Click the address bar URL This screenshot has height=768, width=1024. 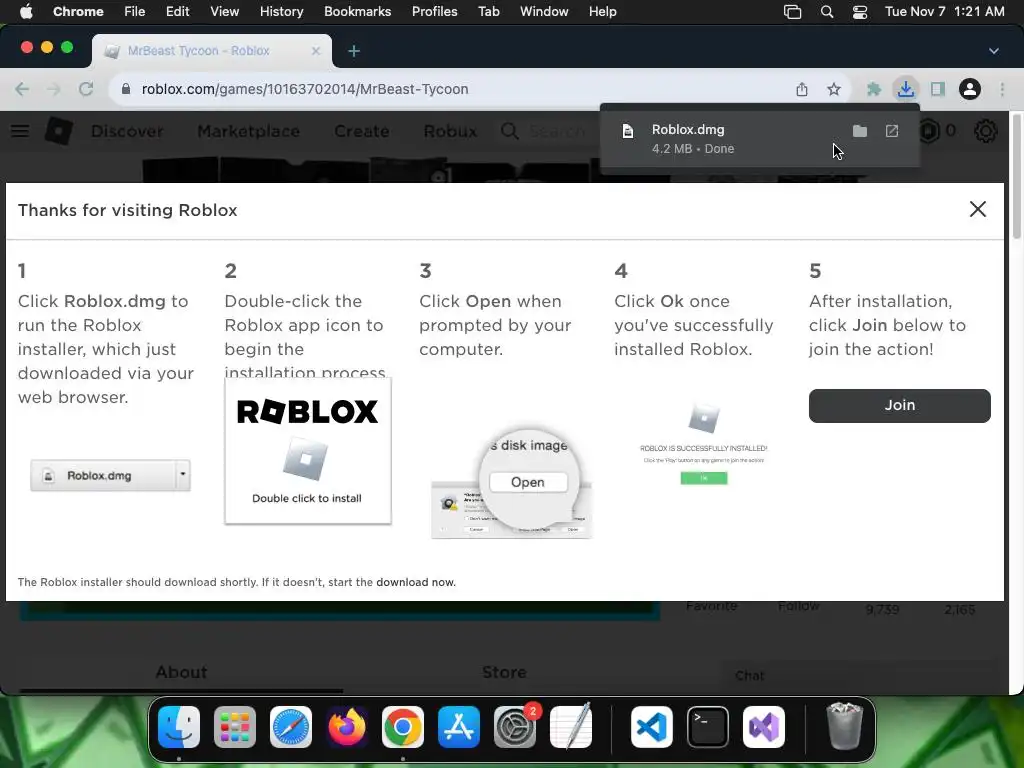(305, 89)
